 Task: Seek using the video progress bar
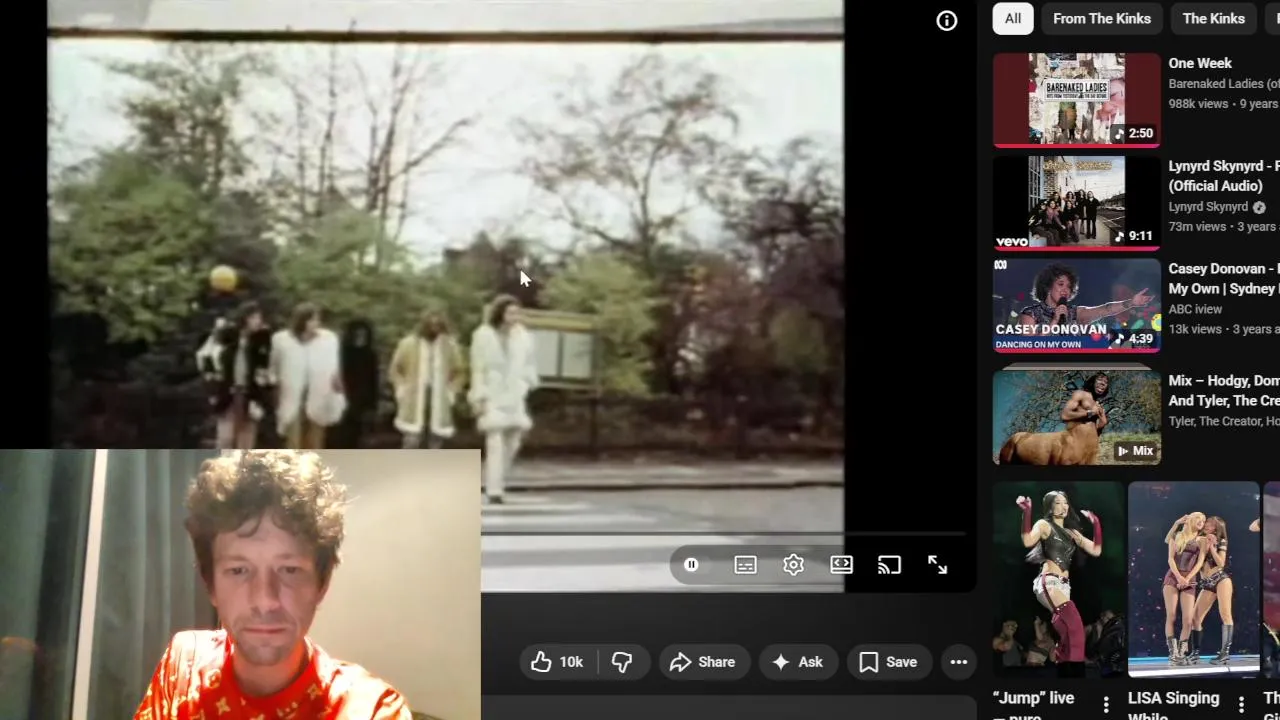[x=722, y=535]
